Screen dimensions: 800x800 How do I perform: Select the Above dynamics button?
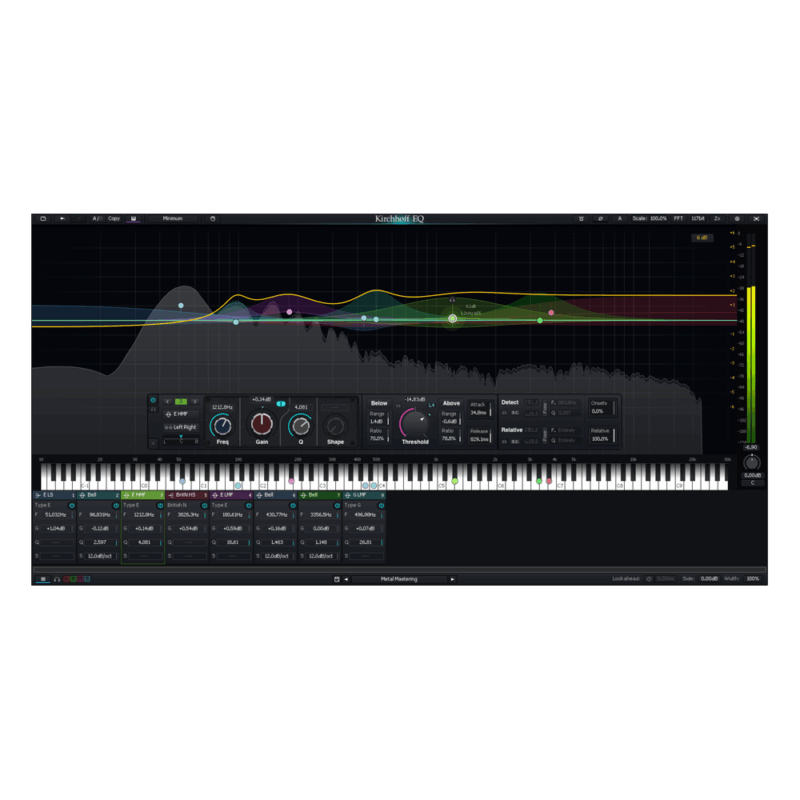tap(451, 403)
